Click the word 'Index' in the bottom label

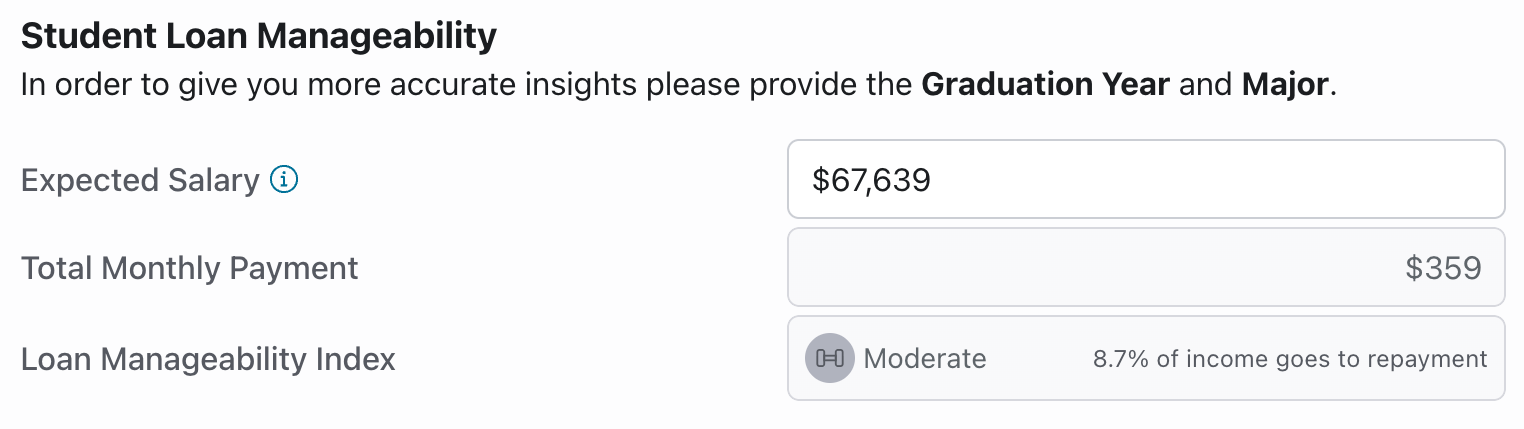coord(360,358)
